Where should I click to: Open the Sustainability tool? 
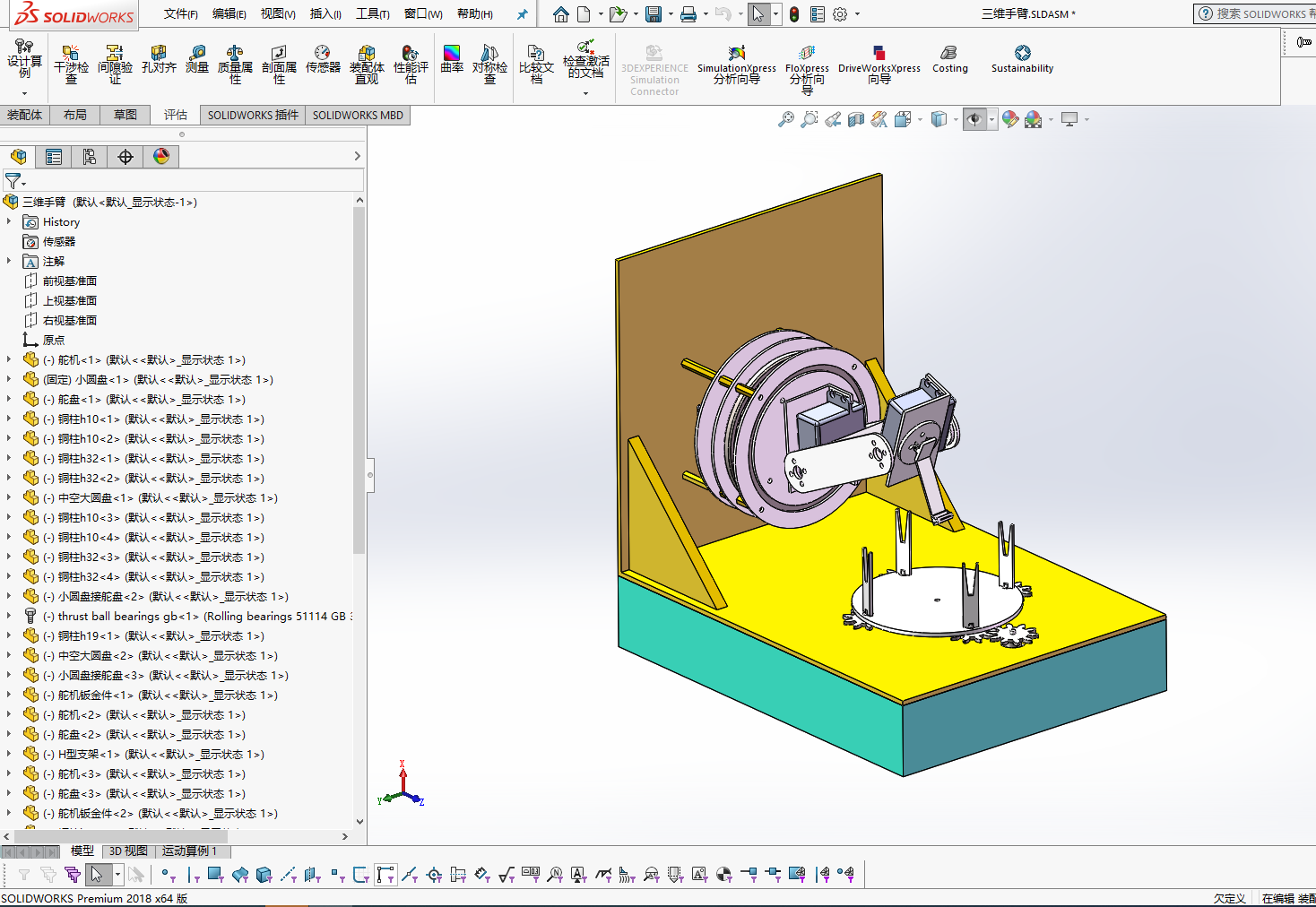point(1022,59)
